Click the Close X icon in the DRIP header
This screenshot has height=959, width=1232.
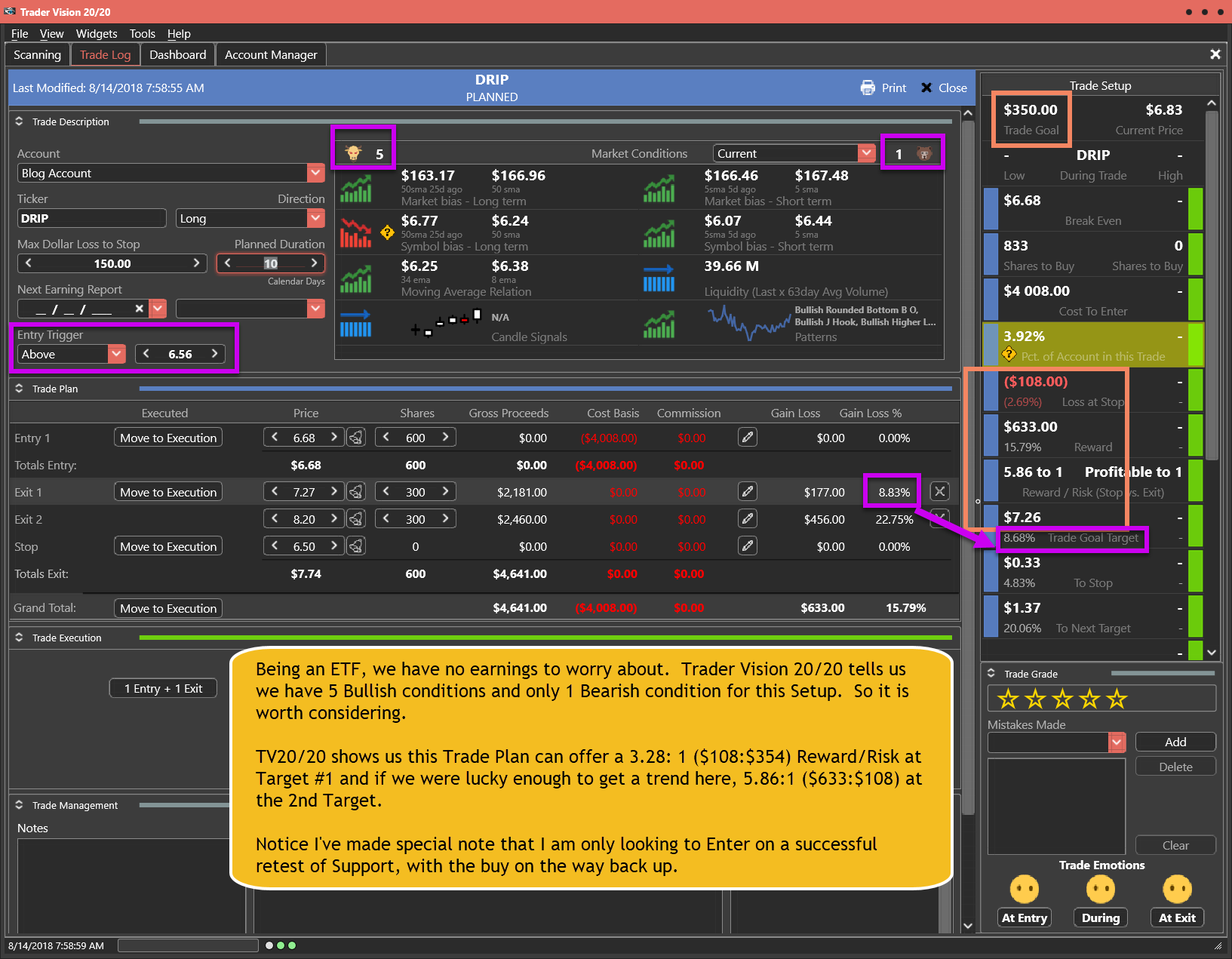coord(926,88)
